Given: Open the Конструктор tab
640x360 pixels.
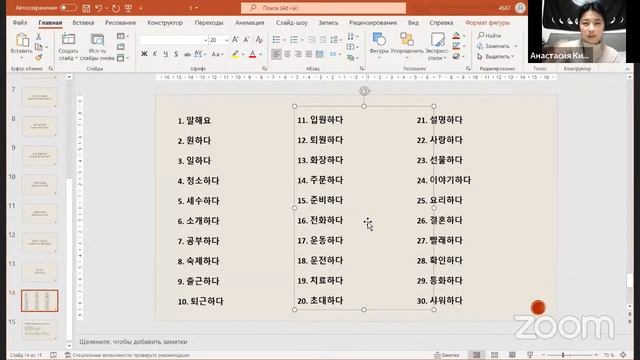Looking at the screenshot, I should point(165,23).
